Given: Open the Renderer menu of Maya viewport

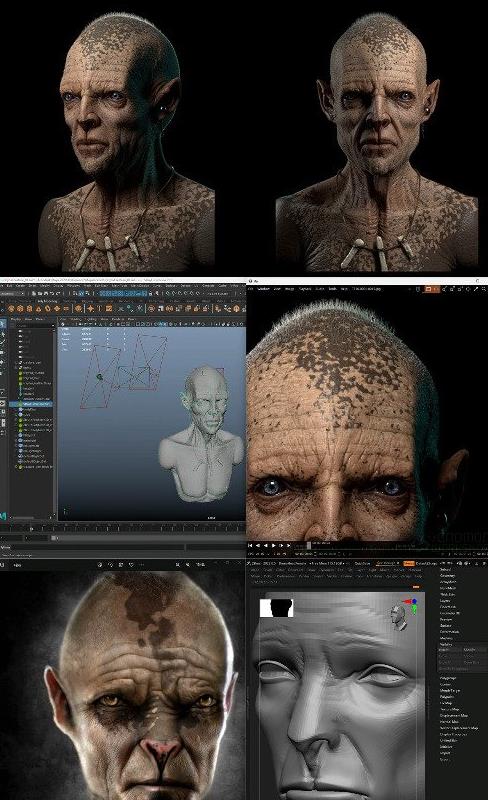Looking at the screenshot, I should [x=116, y=319].
